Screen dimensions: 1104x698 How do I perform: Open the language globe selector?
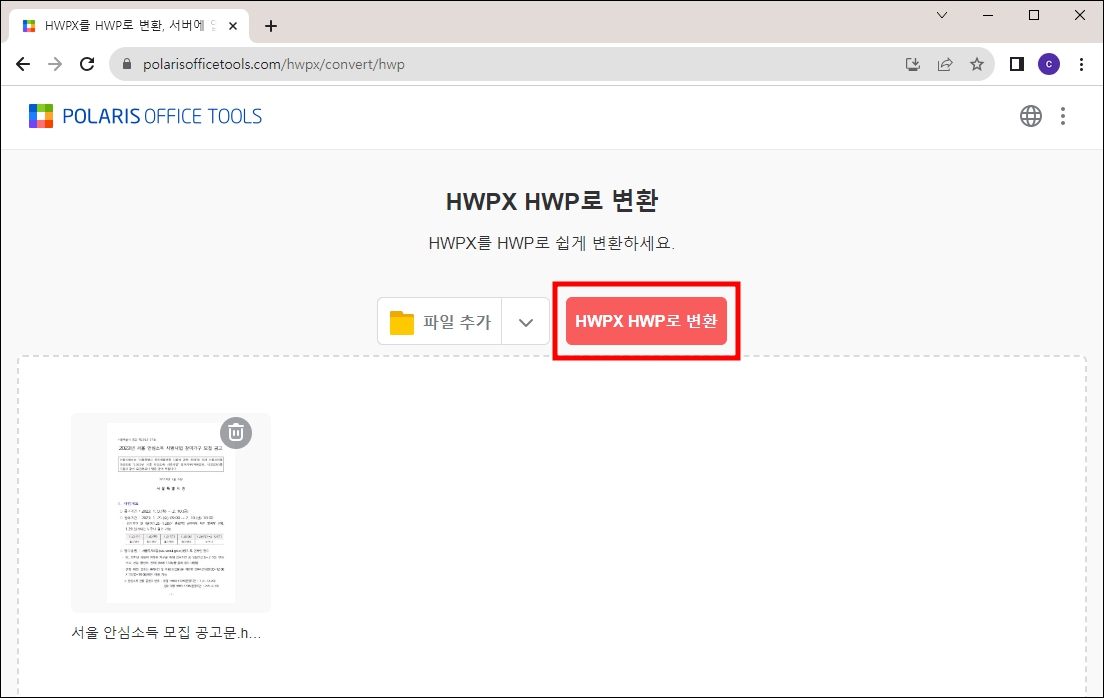[1031, 116]
